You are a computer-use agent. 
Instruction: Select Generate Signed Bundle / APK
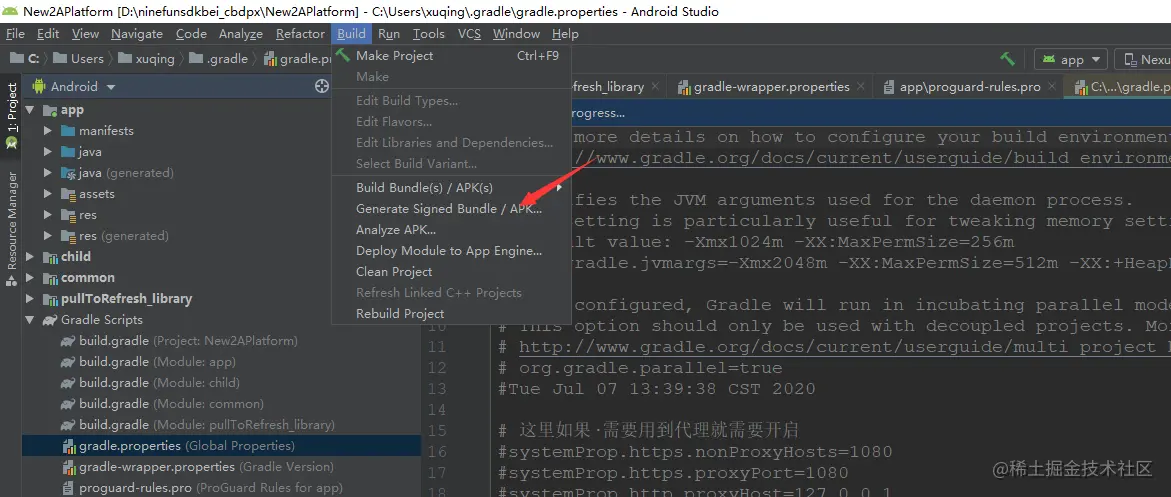coord(451,209)
